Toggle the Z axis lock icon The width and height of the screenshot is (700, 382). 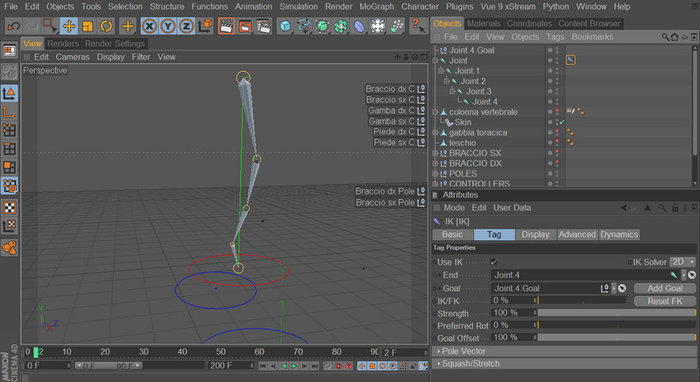[186, 26]
